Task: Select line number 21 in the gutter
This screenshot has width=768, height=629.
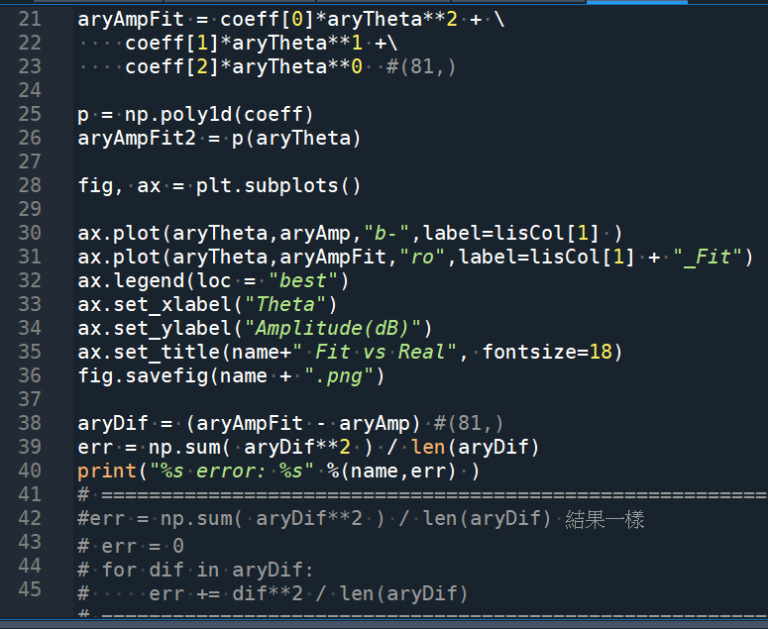Action: (x=30, y=19)
